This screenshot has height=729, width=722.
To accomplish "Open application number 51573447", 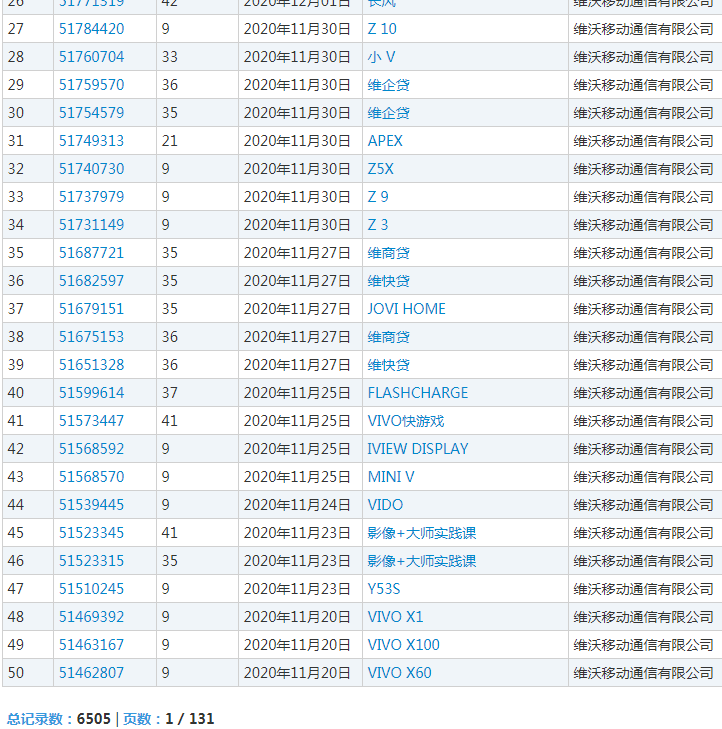I will tap(91, 421).
